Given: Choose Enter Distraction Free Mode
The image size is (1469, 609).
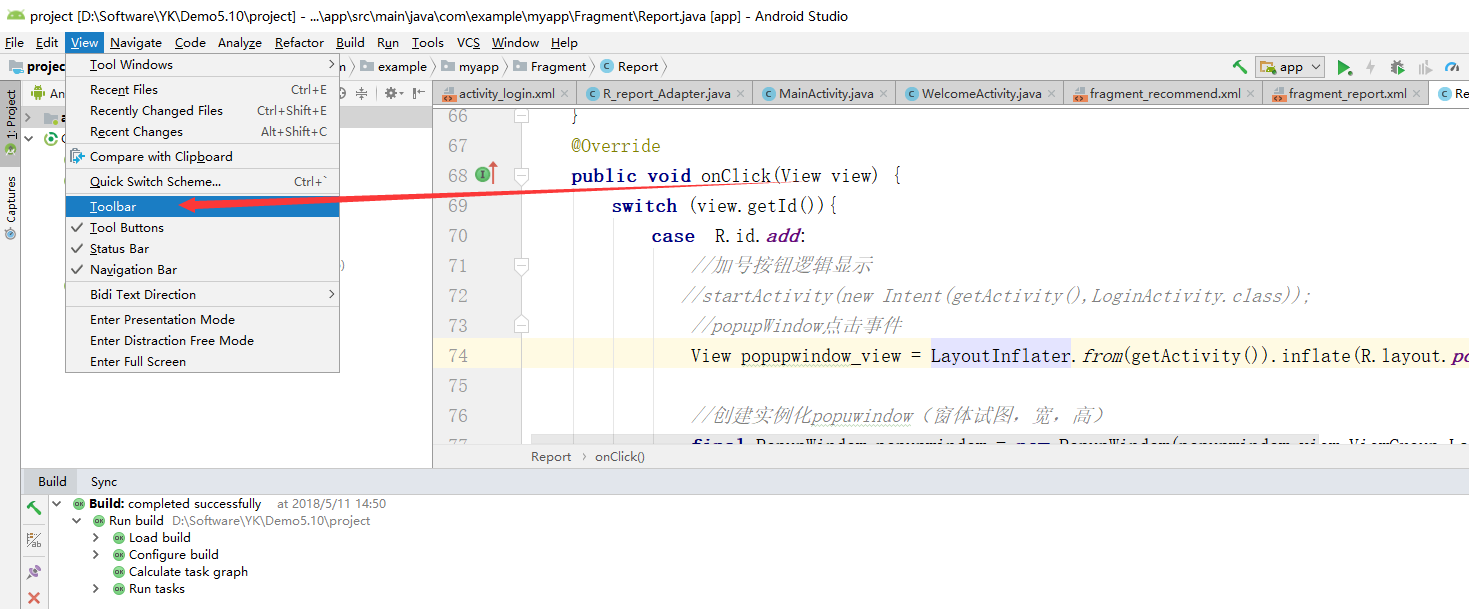Looking at the screenshot, I should click(202, 340).
